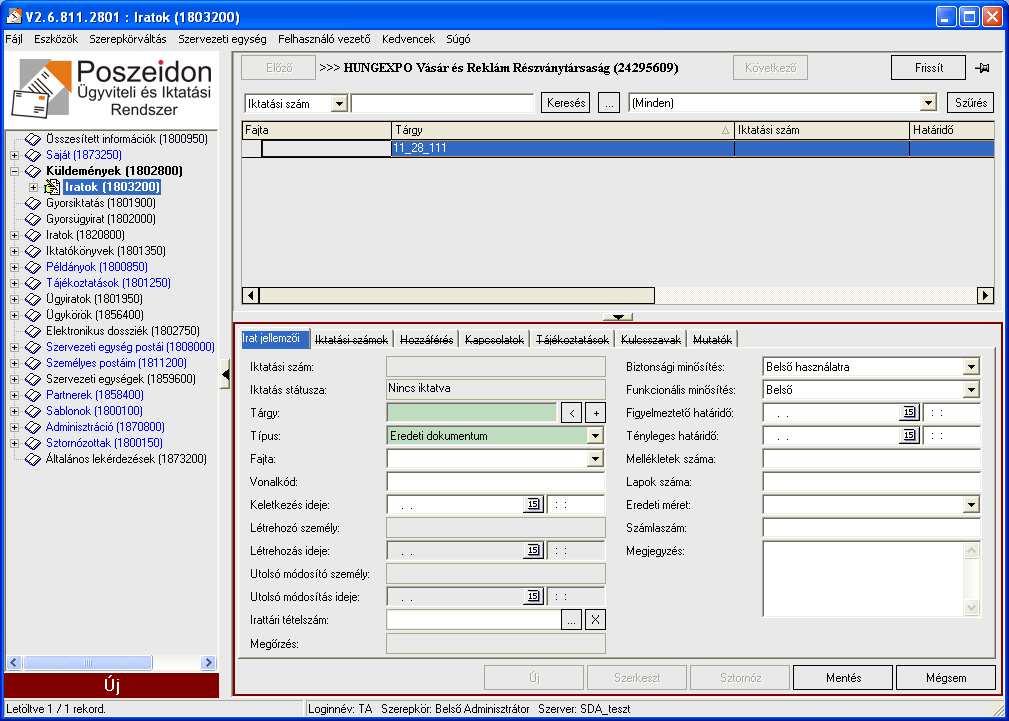Image resolution: width=1009 pixels, height=721 pixels.
Task: Switch to the Iktatási számok tab
Action: 352,339
